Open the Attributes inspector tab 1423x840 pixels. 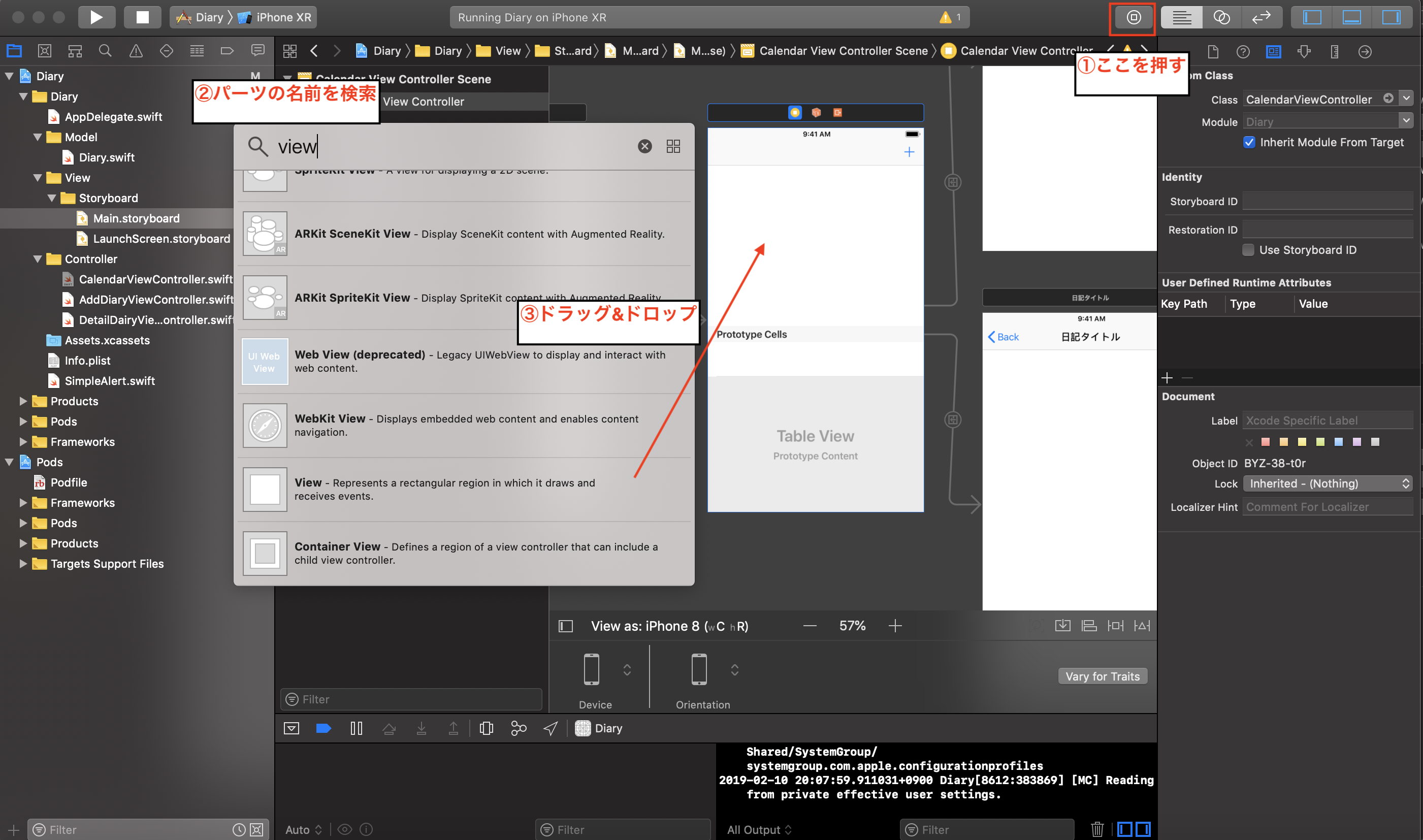click(x=1304, y=51)
